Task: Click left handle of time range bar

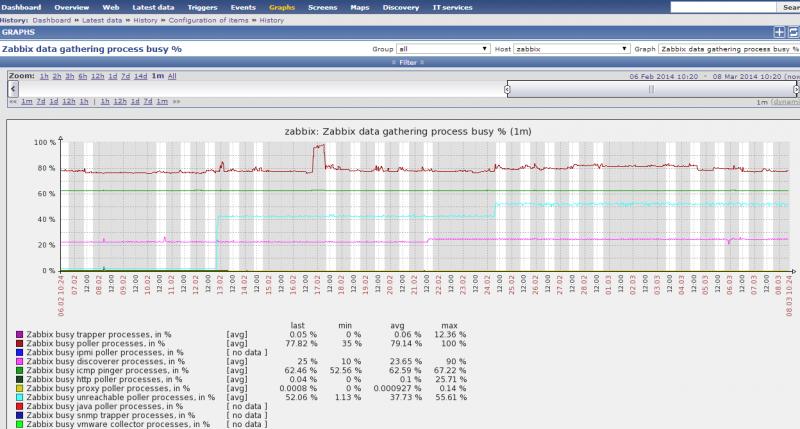Action: 508,89
